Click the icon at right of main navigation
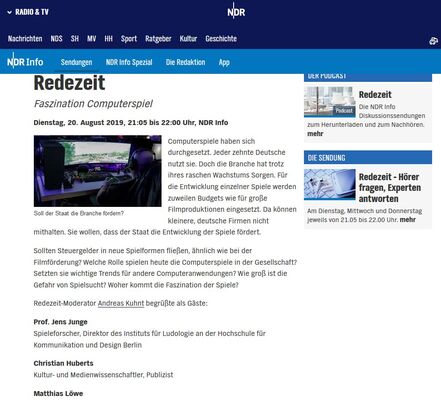The height and width of the screenshot is (400, 441). pos(433,41)
